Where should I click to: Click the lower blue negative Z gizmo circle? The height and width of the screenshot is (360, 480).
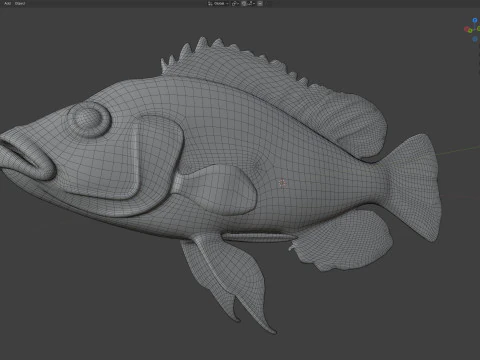point(475,39)
